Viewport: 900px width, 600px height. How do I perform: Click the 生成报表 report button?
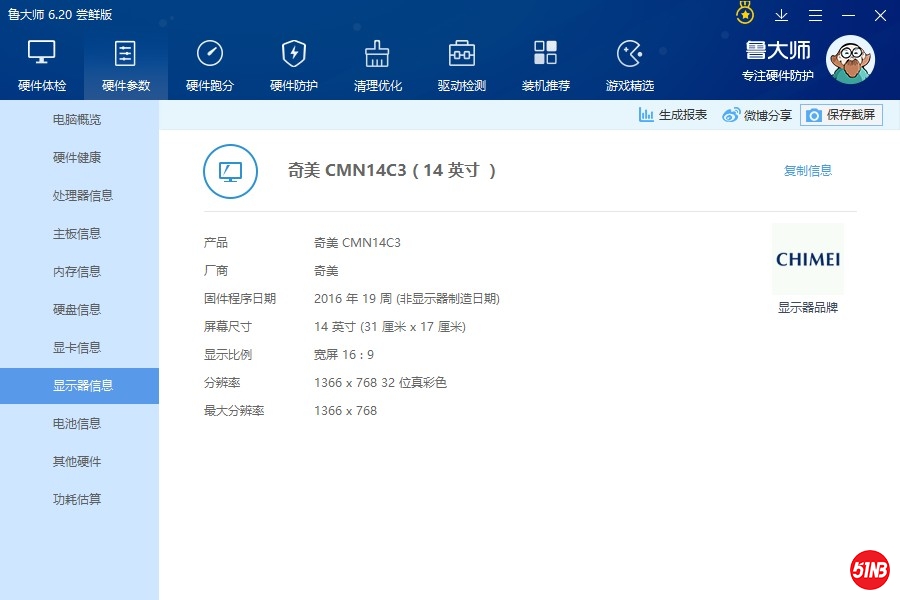click(x=673, y=115)
